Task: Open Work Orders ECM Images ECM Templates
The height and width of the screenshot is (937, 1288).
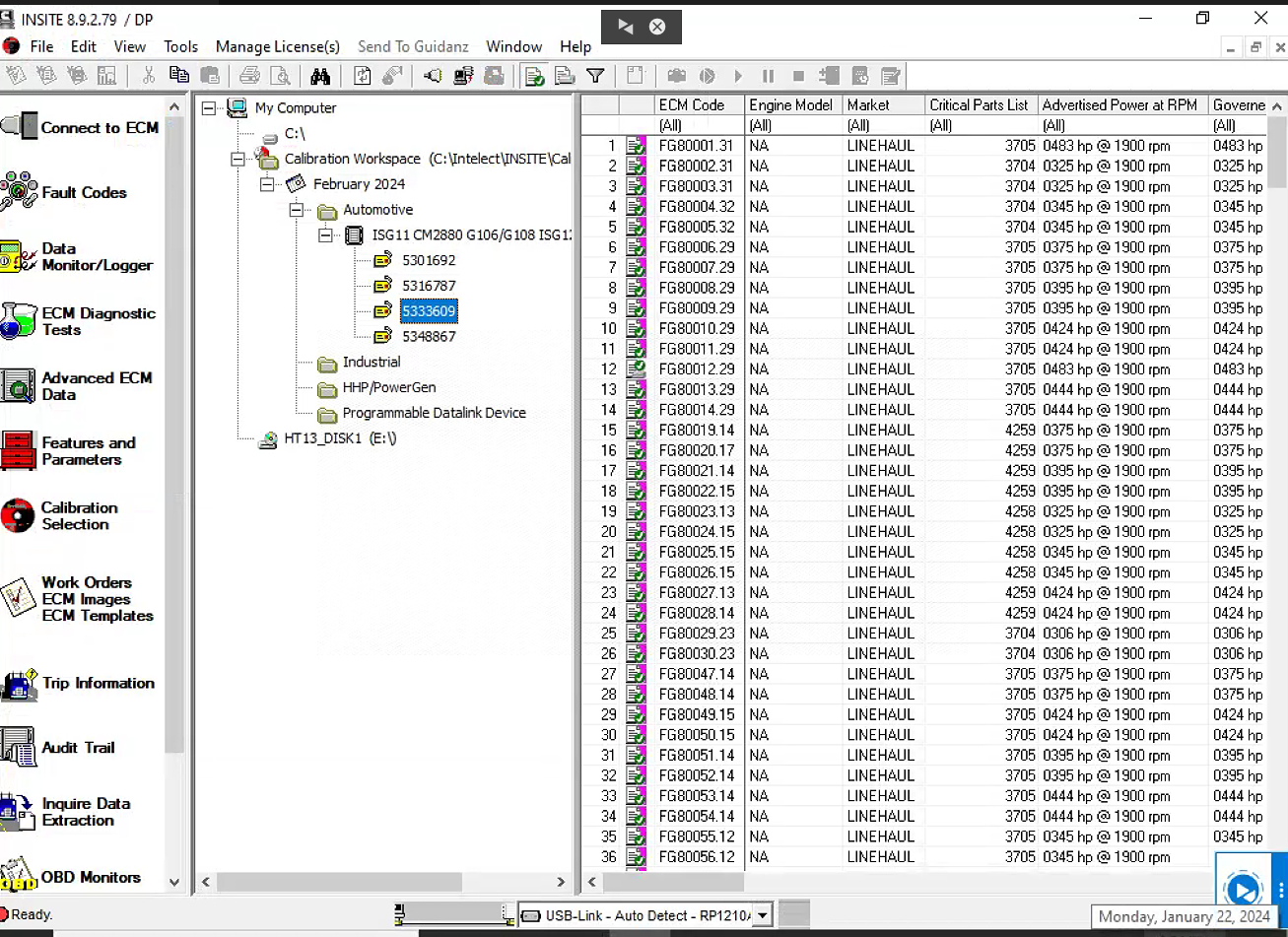Action: pos(78,599)
